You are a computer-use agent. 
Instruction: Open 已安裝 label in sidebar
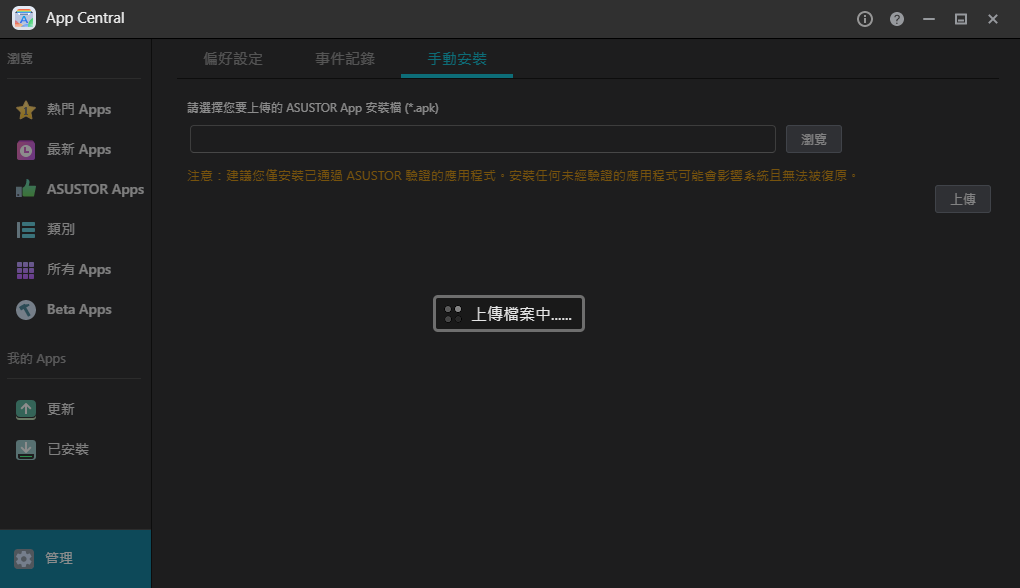coord(68,449)
